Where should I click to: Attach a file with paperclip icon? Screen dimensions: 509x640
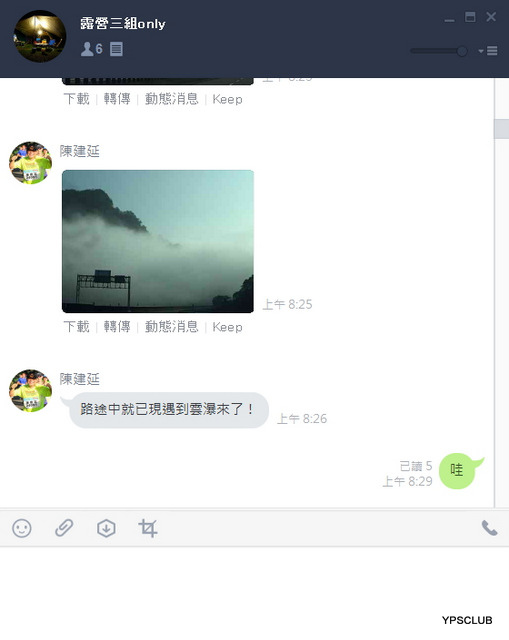(64, 528)
